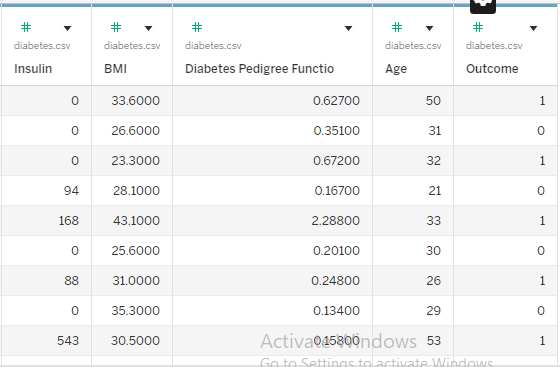Click the Insulin value 88
The image size is (560, 367).
click(71, 281)
